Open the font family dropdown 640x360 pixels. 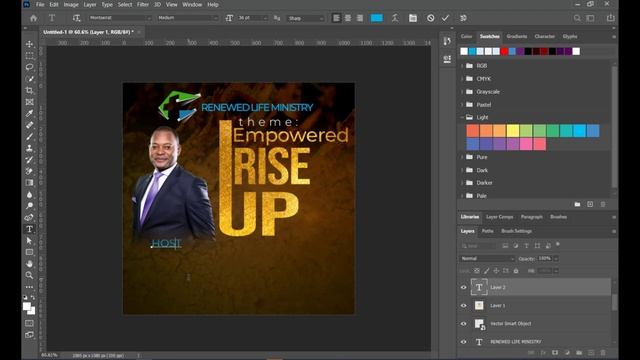120,18
